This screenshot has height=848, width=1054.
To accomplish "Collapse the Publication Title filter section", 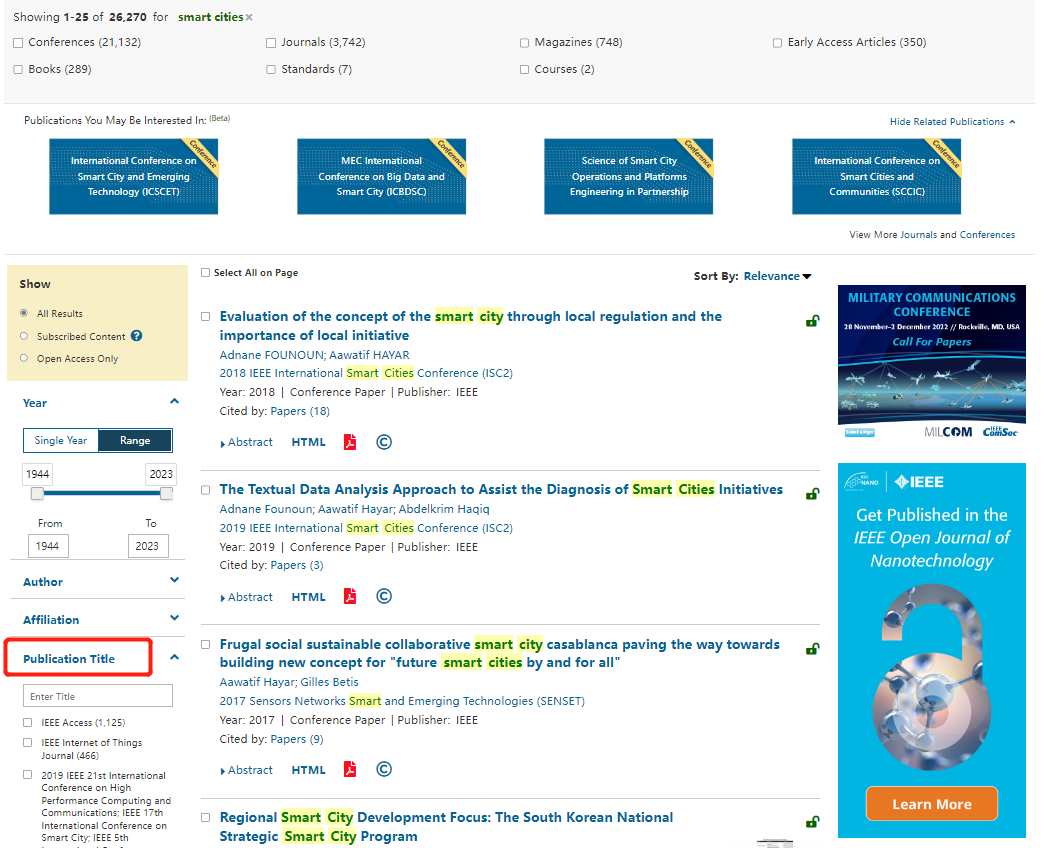I will coord(175,657).
